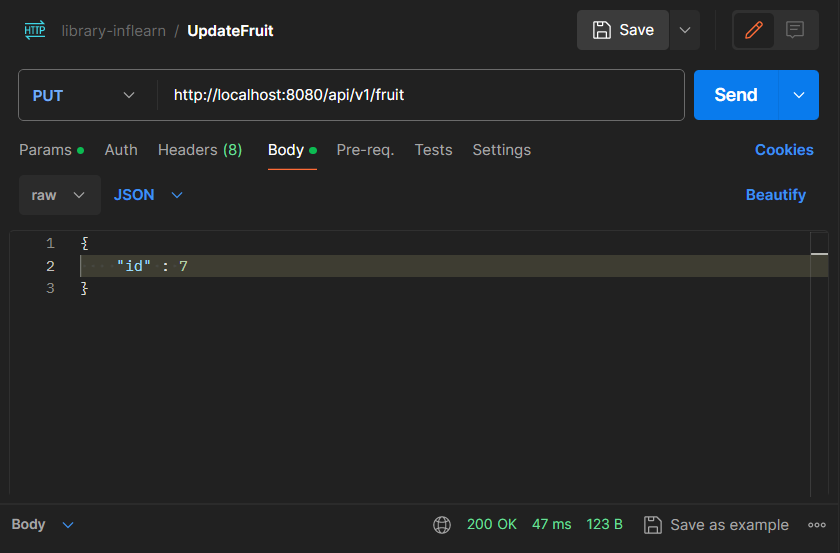Select the Body tab
The image size is (840, 553).
[292, 150]
